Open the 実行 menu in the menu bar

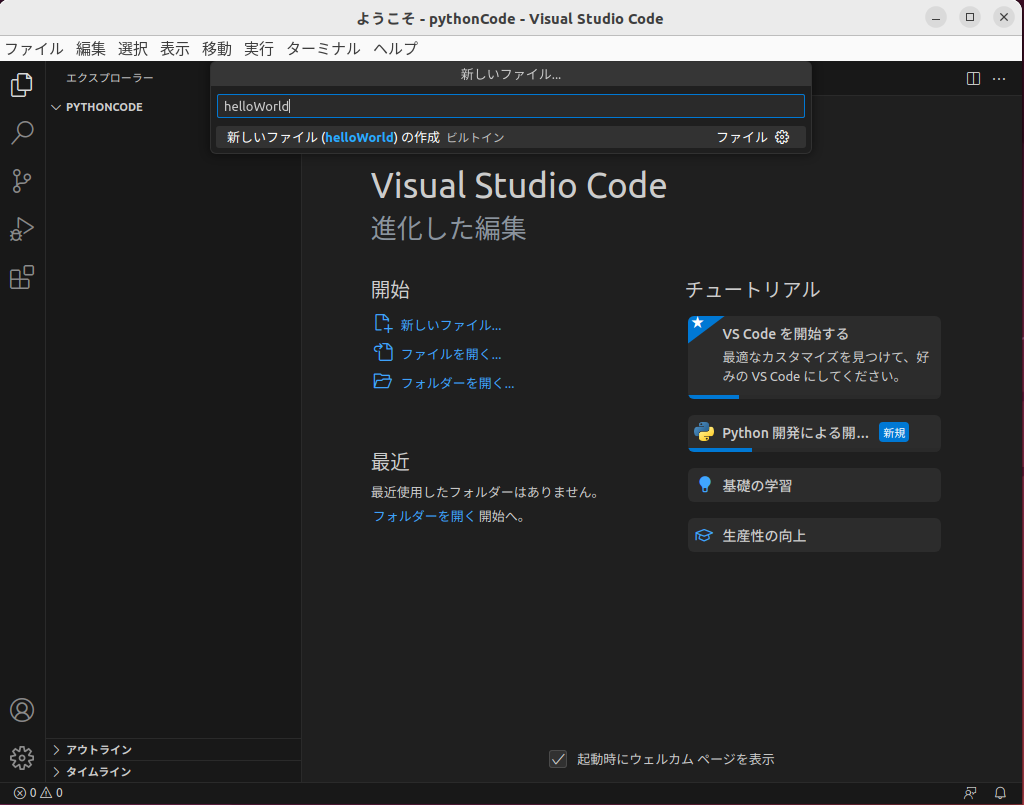[x=258, y=47]
